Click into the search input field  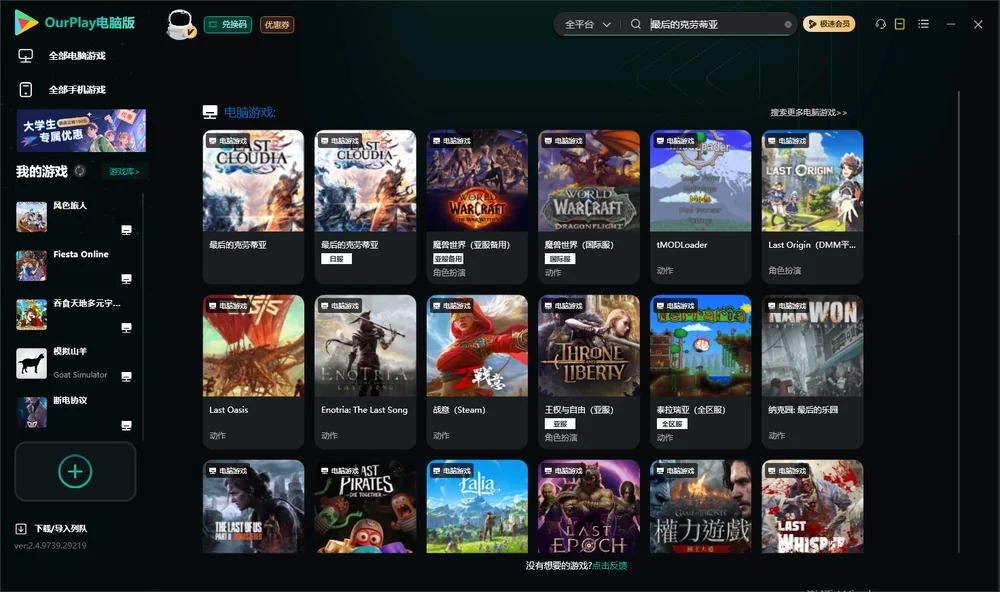pos(714,24)
